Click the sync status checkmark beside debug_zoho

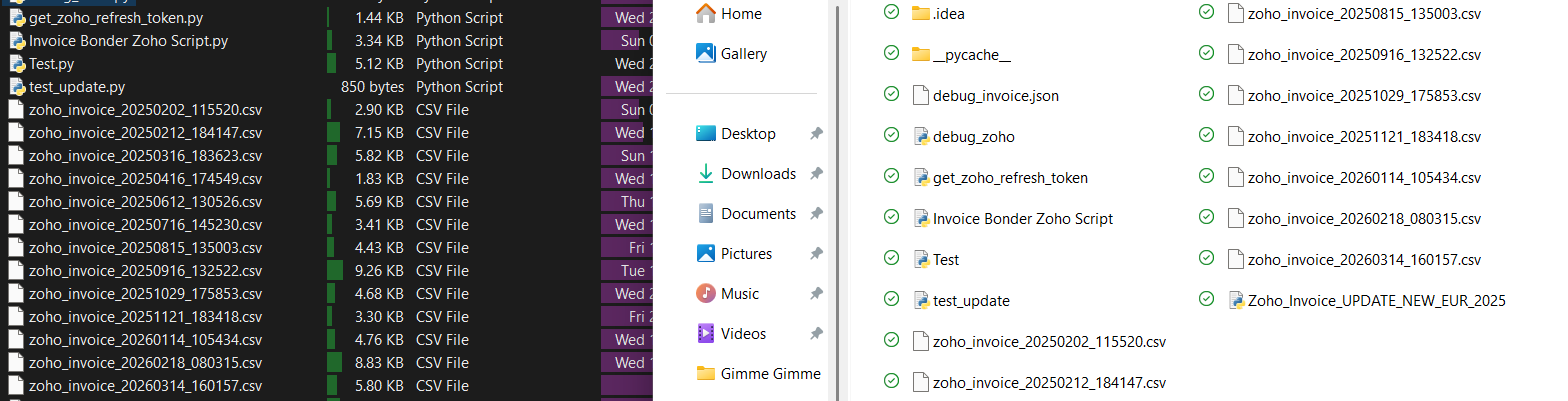(x=890, y=136)
